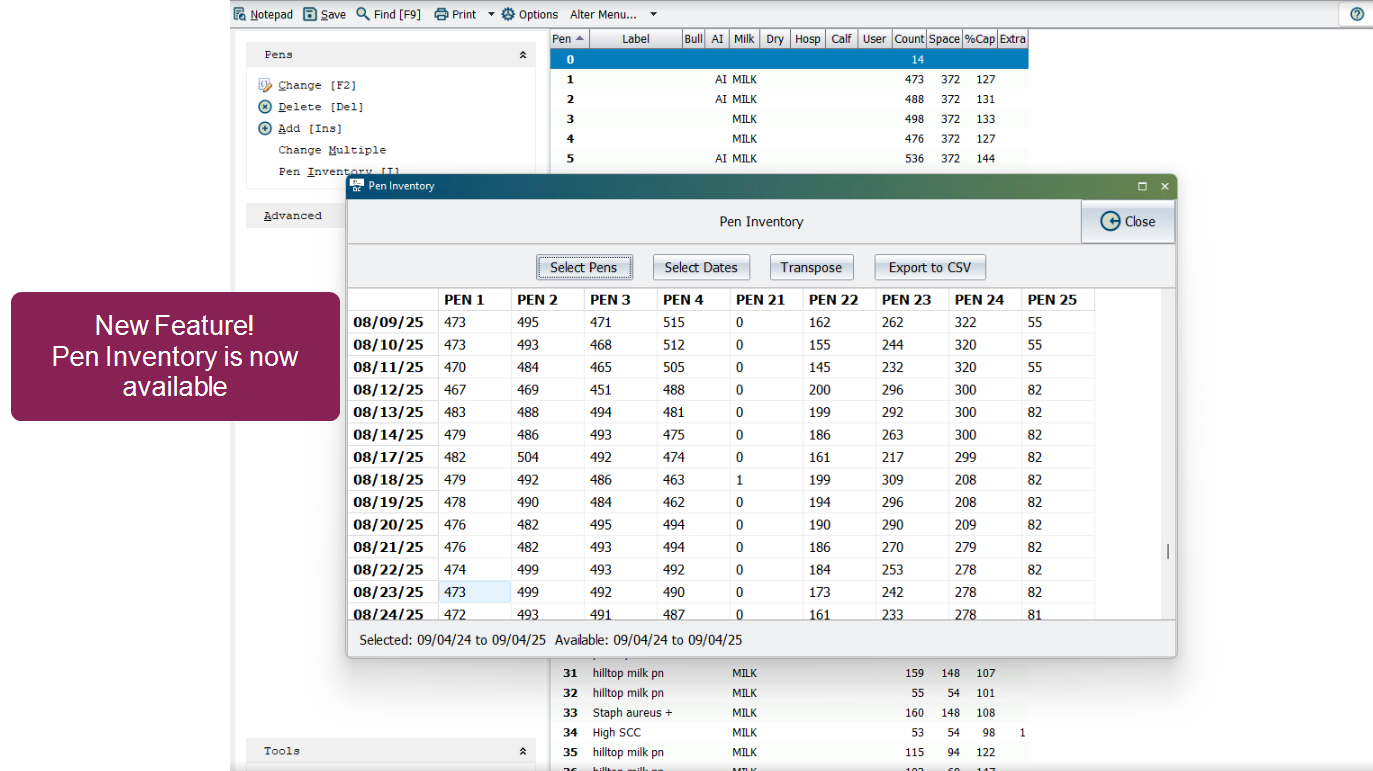Select Change Multiple in Pens menu

click(332, 150)
